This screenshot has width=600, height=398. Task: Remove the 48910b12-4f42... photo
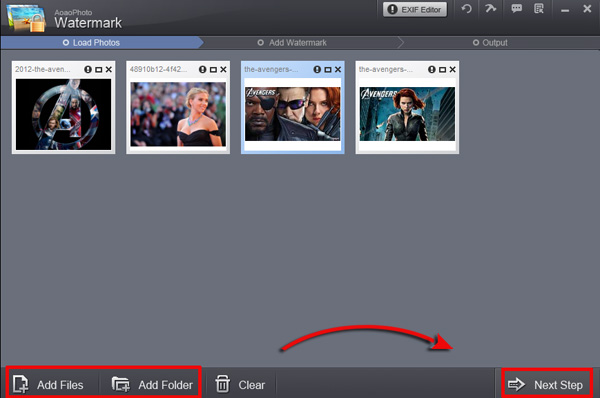(223, 69)
